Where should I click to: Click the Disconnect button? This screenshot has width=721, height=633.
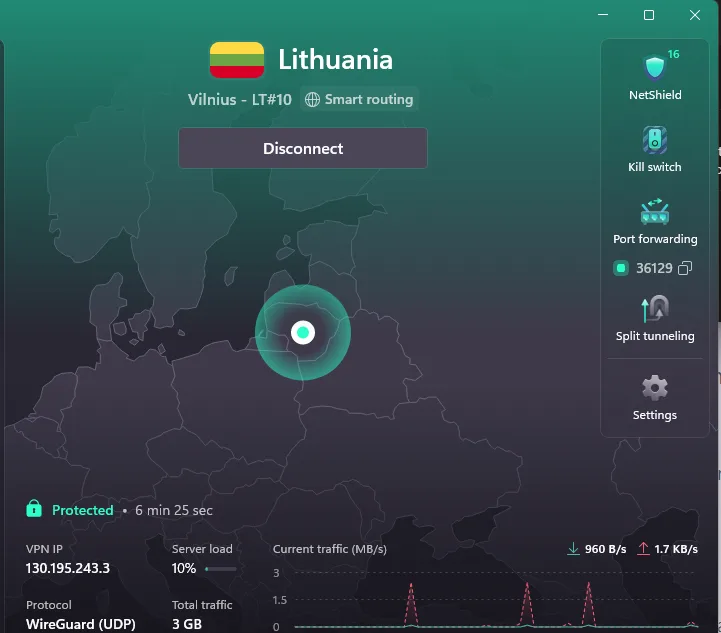(303, 148)
